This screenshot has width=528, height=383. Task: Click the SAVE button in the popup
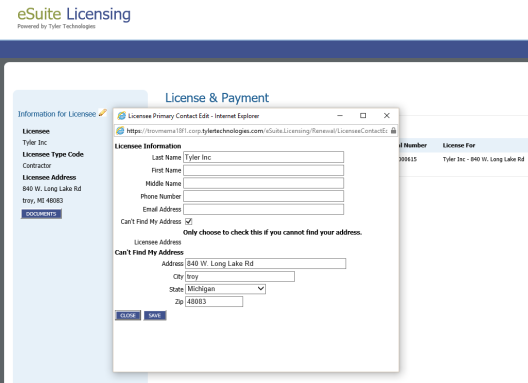155,315
